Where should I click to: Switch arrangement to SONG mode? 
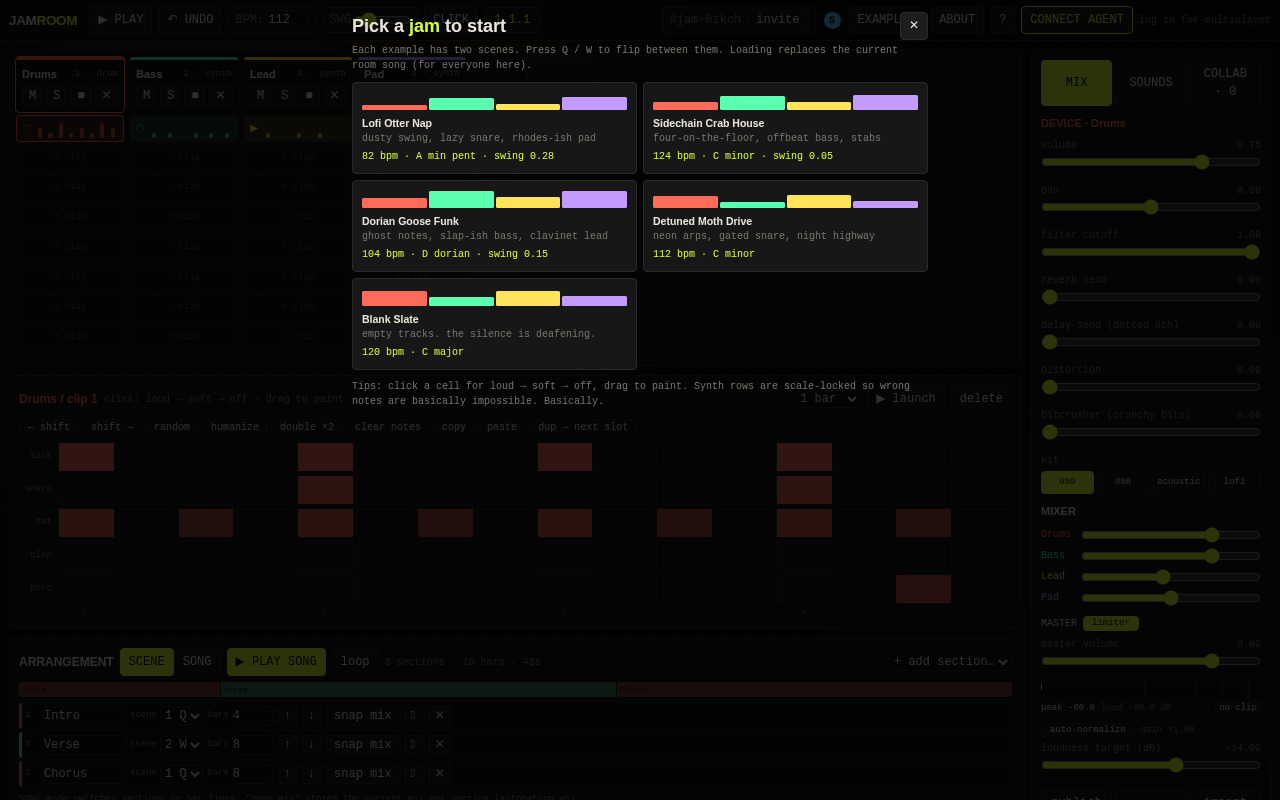coord(197,662)
